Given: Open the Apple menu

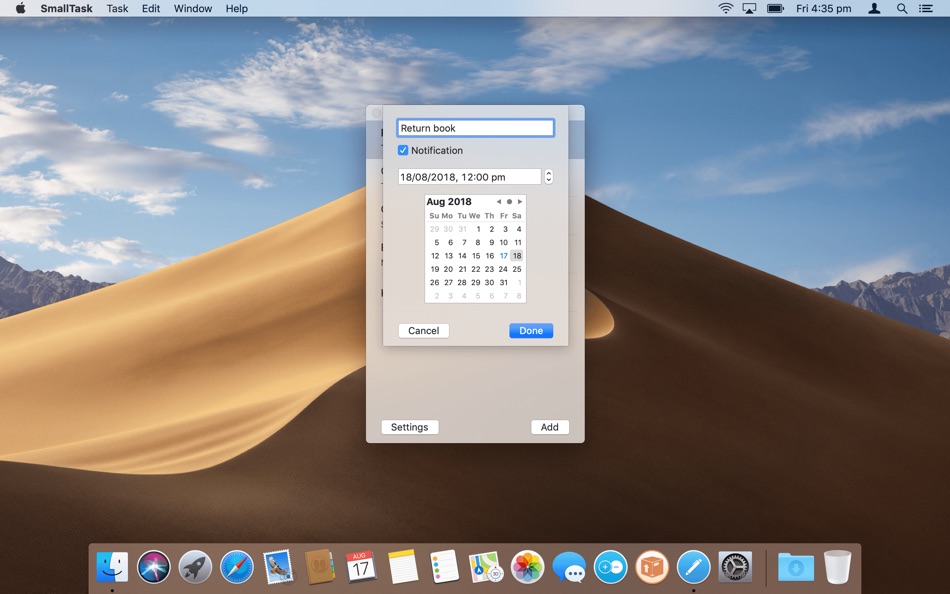Looking at the screenshot, I should tap(21, 8).
